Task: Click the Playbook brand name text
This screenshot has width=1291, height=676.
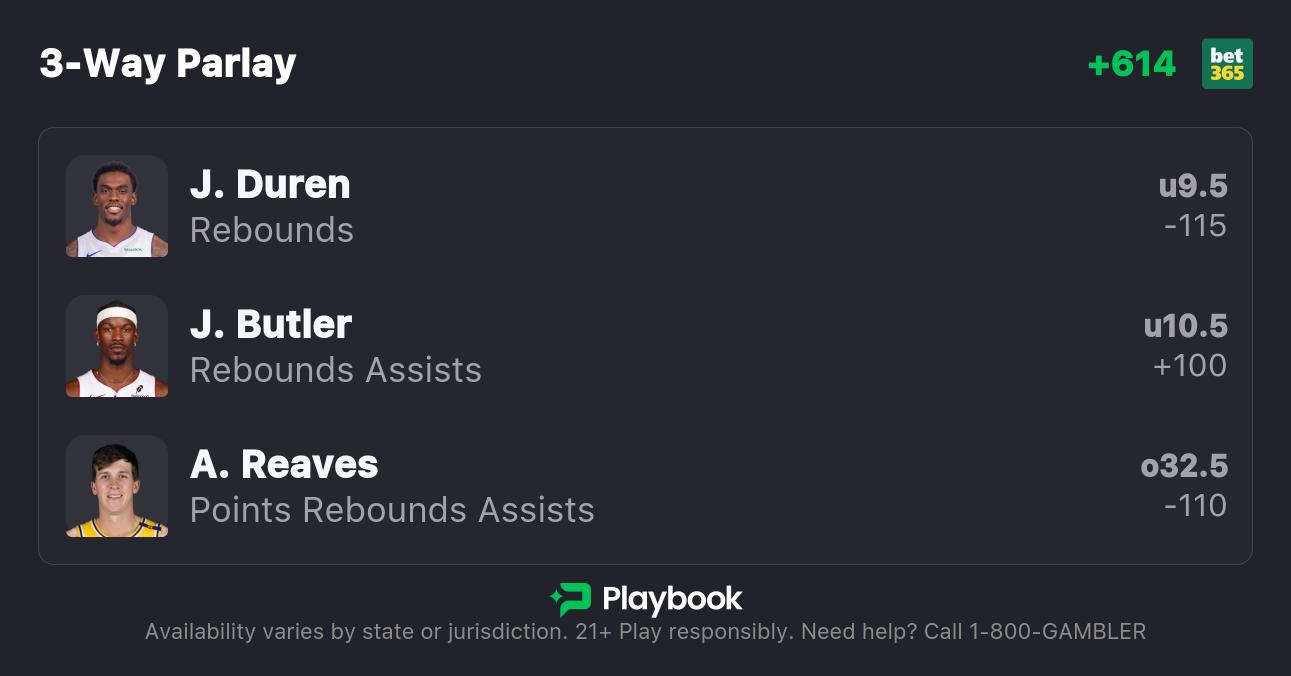Action: pos(672,599)
